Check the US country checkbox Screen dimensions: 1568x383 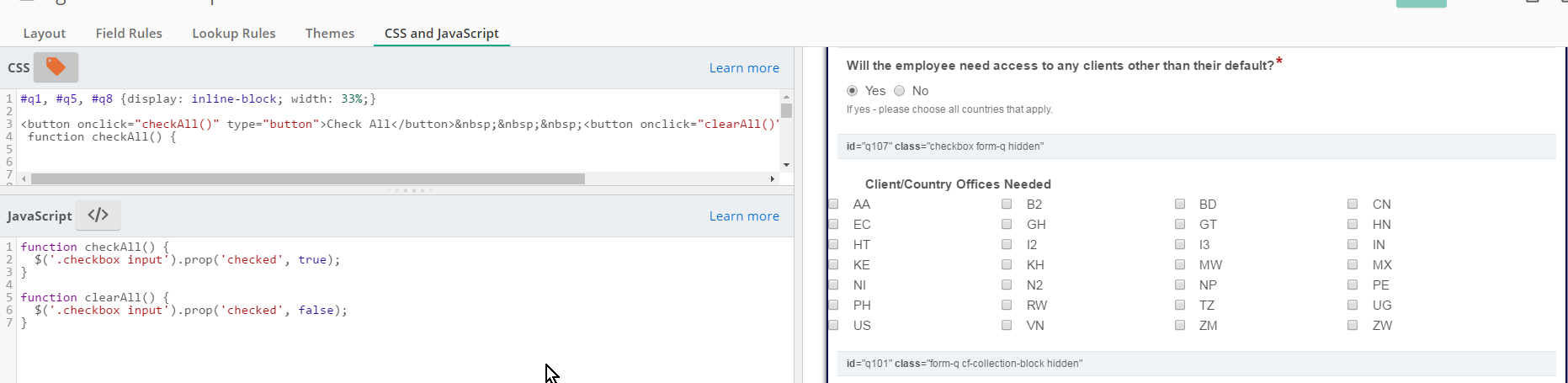pos(833,326)
